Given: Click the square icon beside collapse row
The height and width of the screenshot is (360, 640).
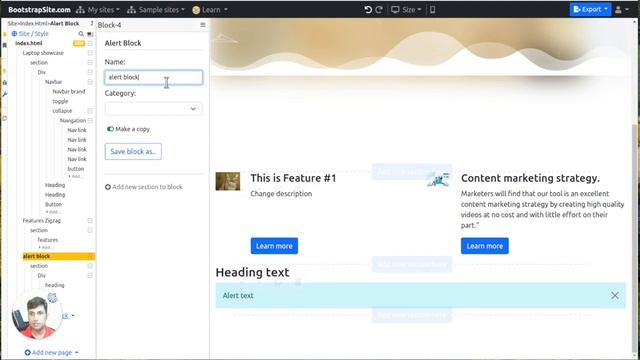Looking at the screenshot, I should pos(90,111).
